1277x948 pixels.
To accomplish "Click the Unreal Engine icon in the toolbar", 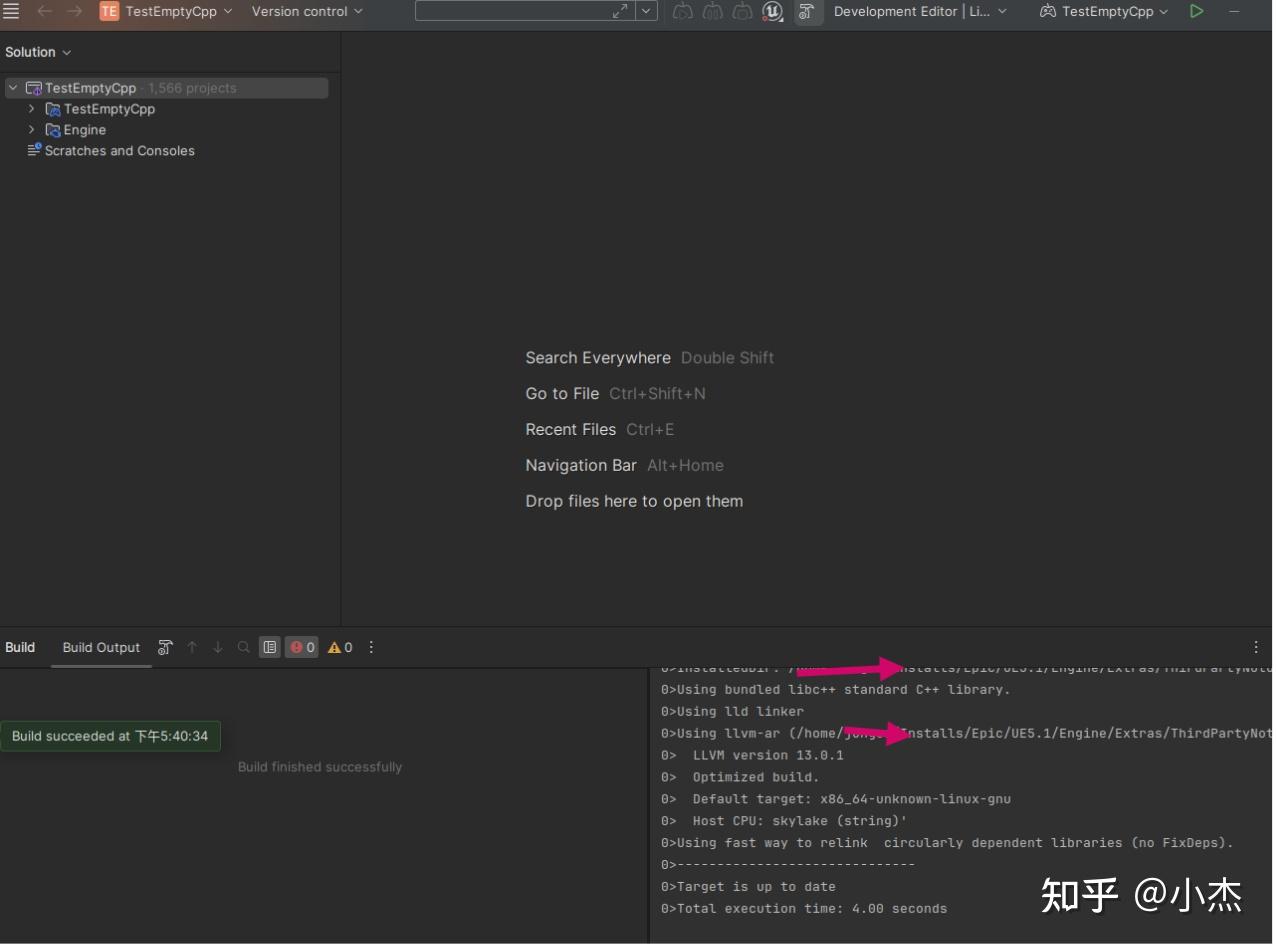I will pyautogui.click(x=772, y=11).
